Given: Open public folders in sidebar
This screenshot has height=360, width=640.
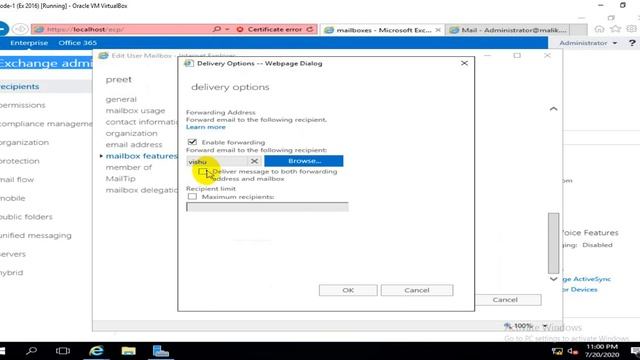Looking at the screenshot, I should pos(26,217).
